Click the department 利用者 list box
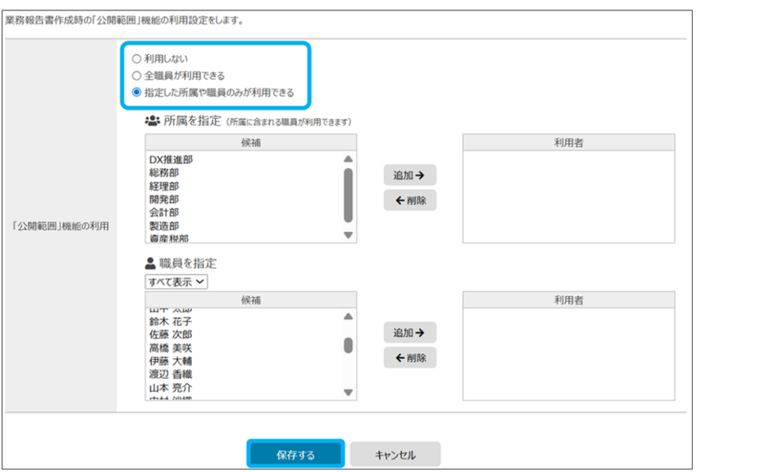This screenshot has height=472, width=771. (x=568, y=196)
